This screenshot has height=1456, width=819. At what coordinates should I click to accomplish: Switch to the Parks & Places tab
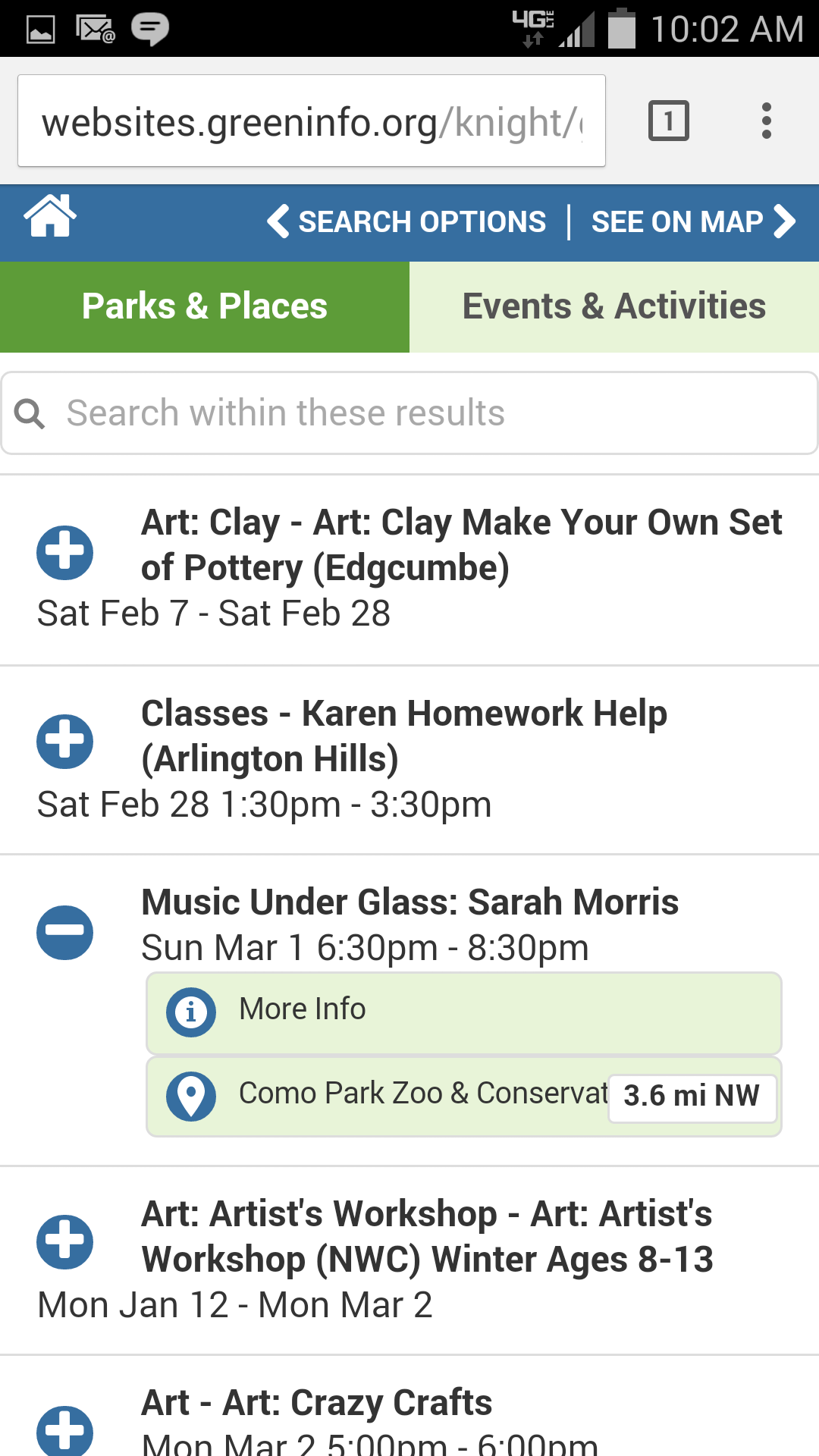click(205, 307)
